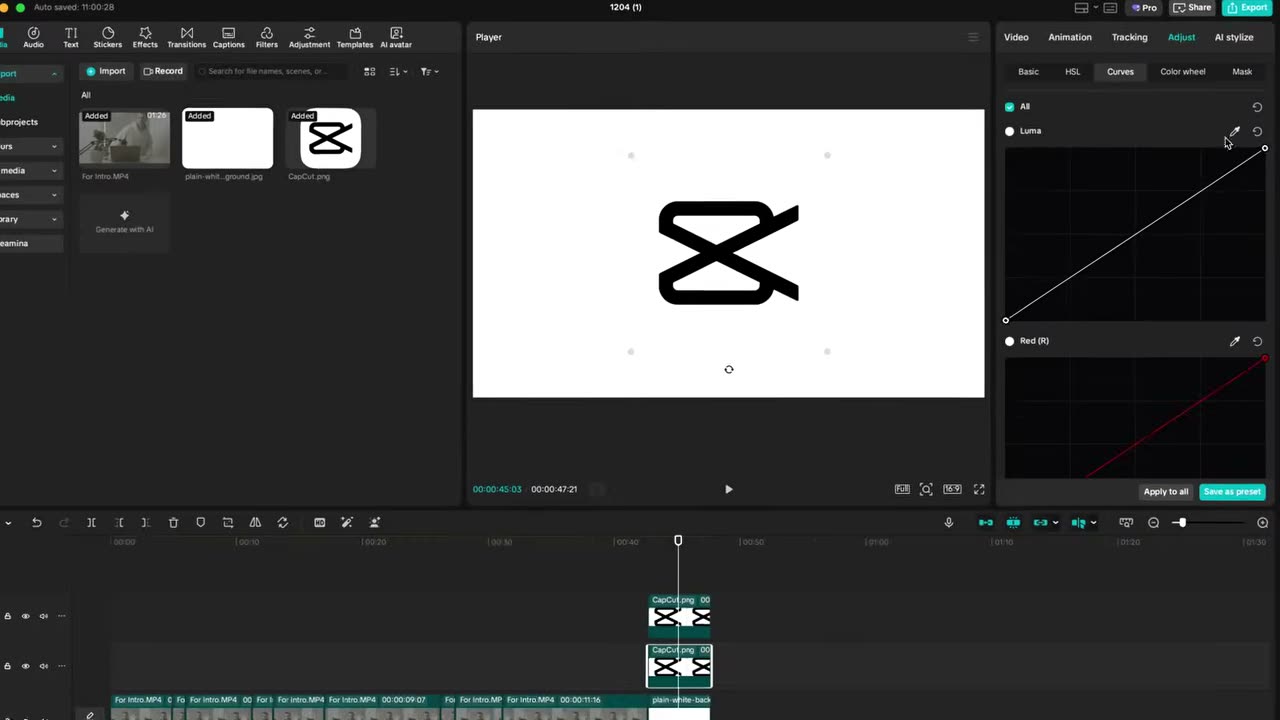Image resolution: width=1280 pixels, height=720 pixels.
Task: Switch to the Animation tab
Action: (x=1070, y=37)
